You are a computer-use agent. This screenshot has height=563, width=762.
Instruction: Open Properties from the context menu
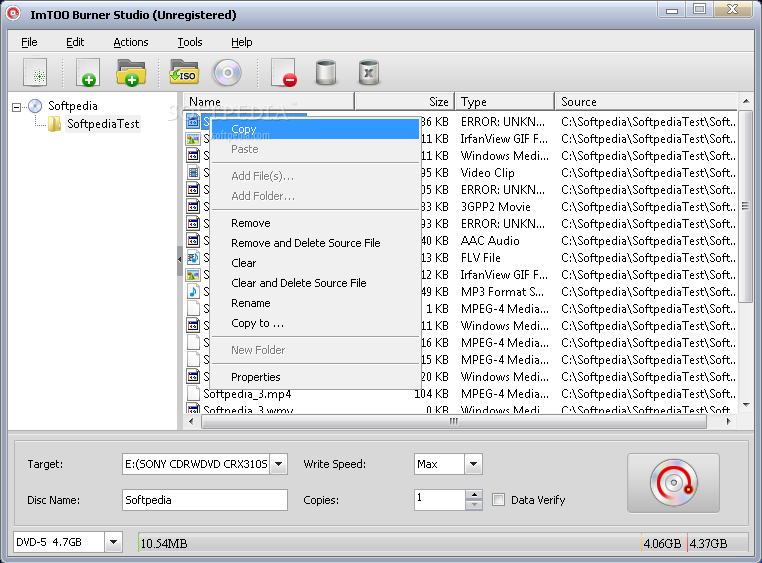pos(315,377)
